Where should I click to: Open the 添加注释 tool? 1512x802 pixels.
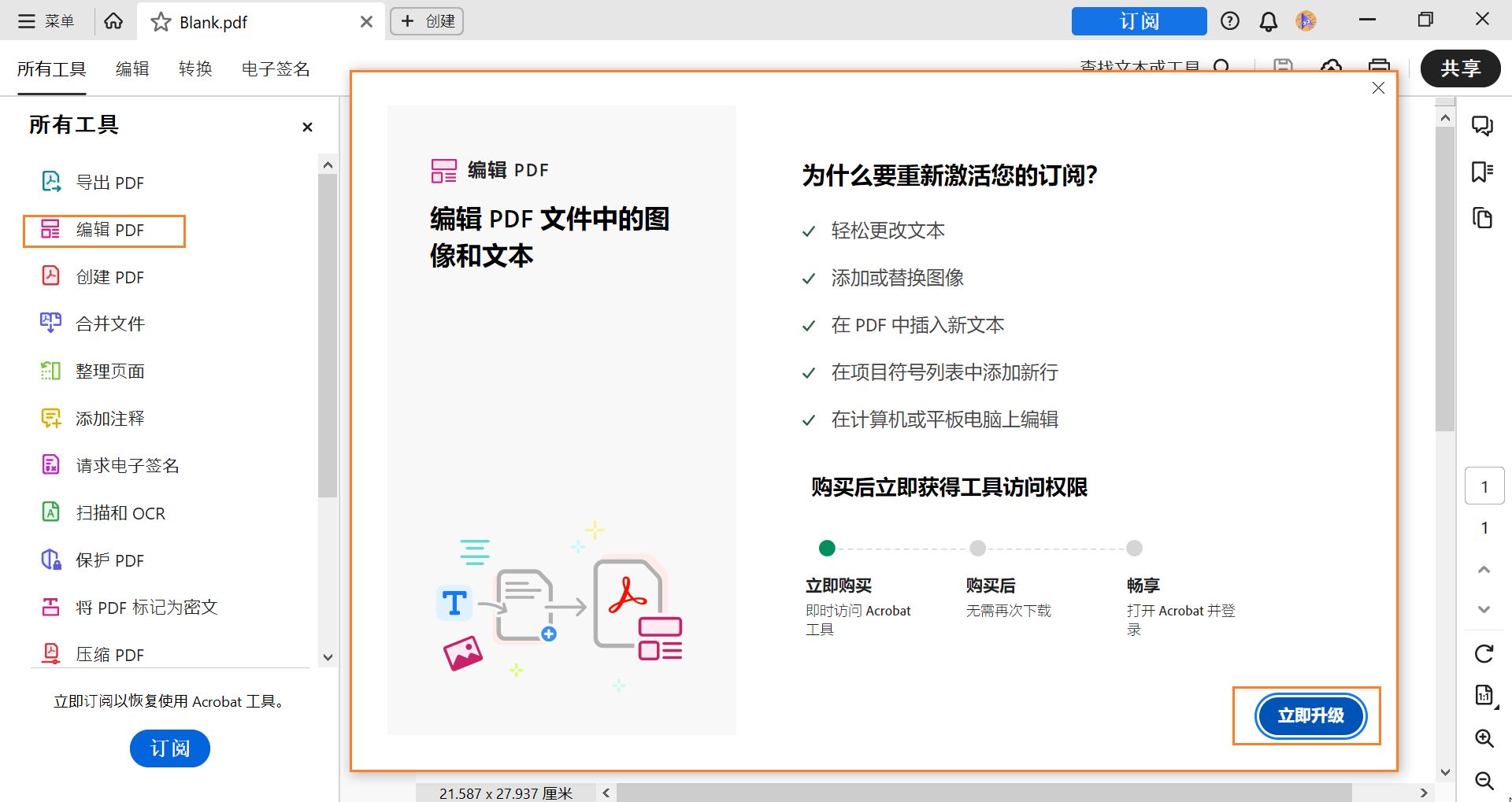[x=109, y=418]
